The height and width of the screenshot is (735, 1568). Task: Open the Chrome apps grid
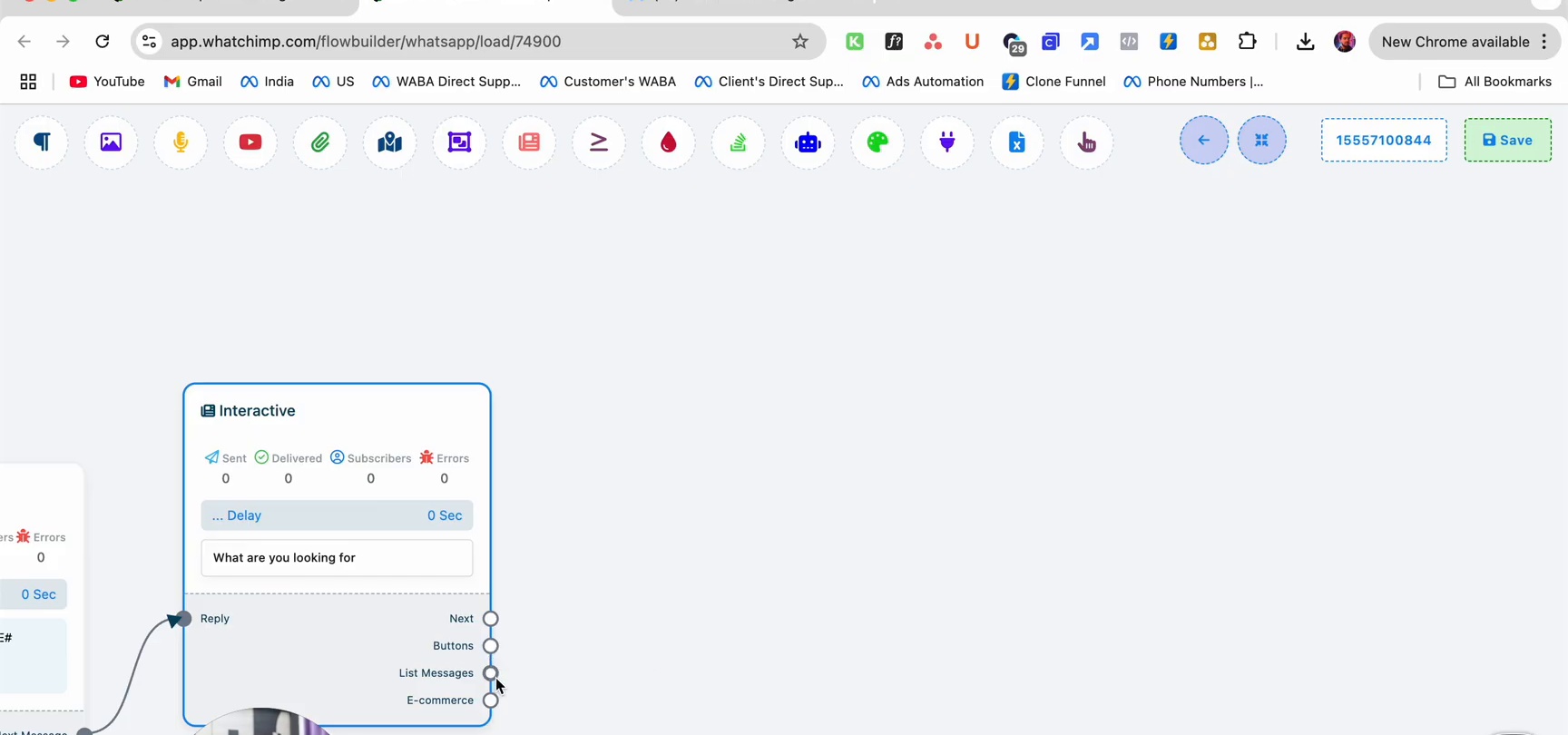(x=28, y=82)
